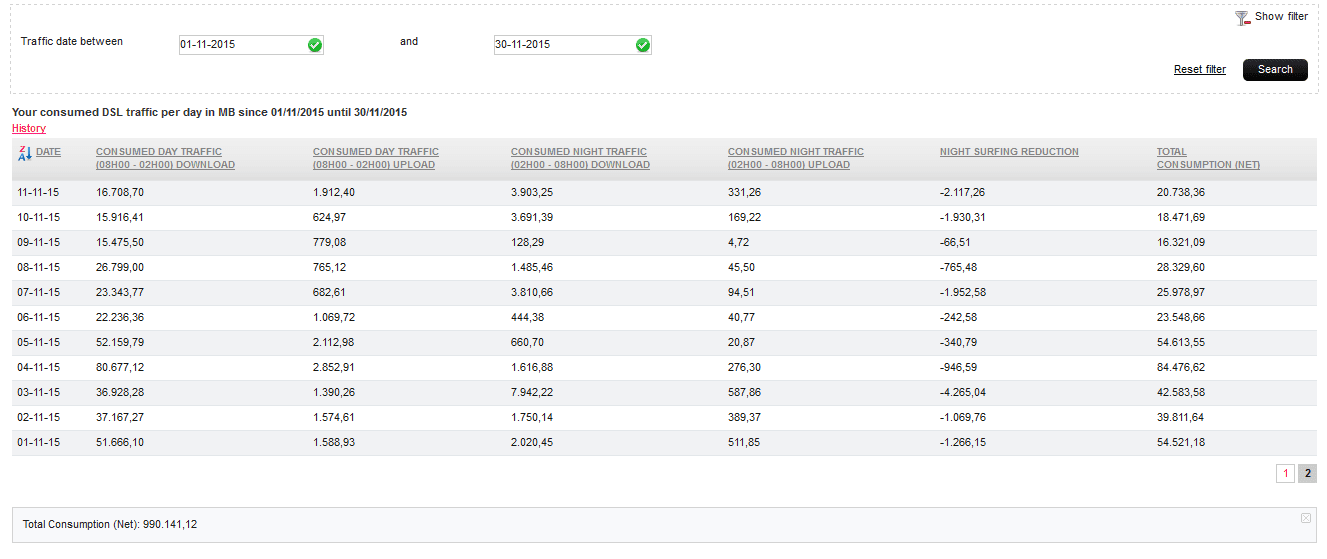
Task: Sort by Consumed Night Traffic Download column
Action: coord(580,158)
